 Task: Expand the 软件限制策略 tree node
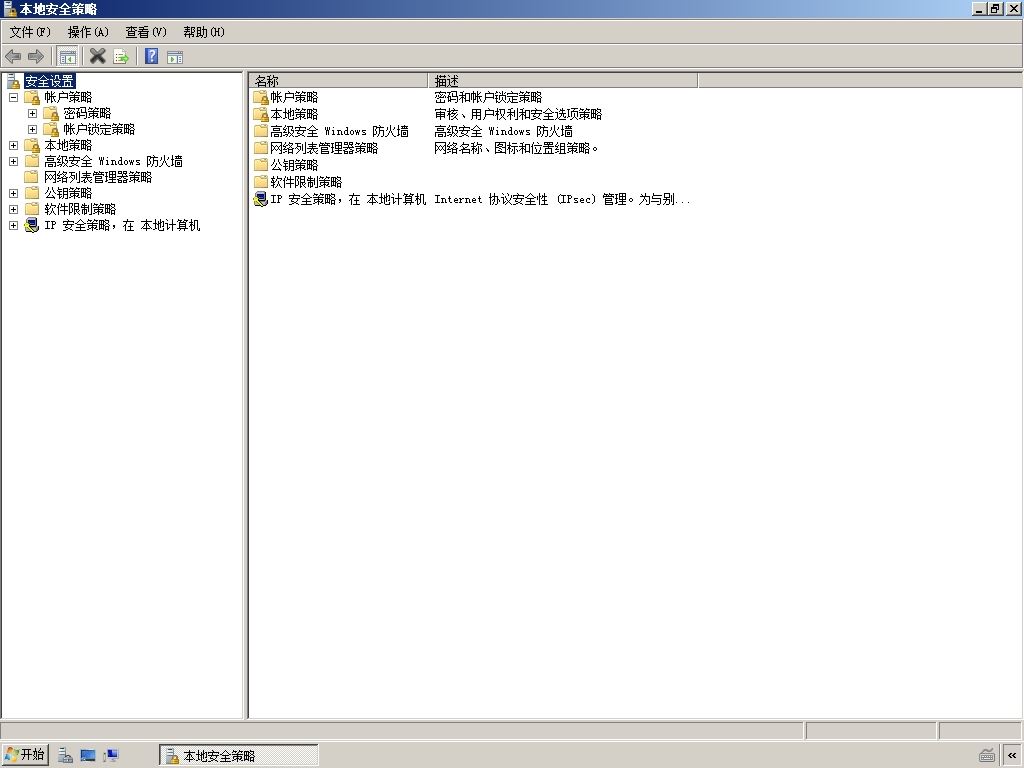[13, 210]
